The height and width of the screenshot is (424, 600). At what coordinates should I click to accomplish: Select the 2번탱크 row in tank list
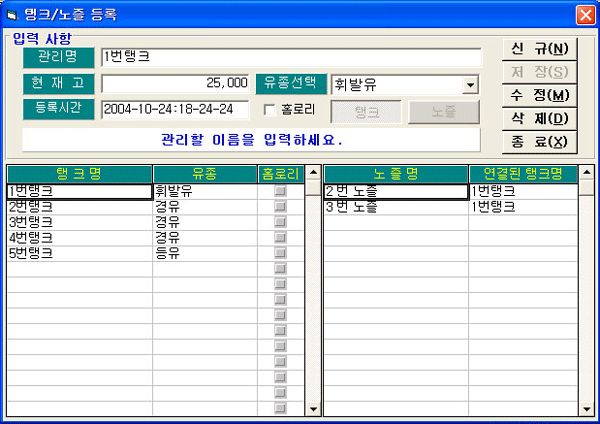click(80, 207)
